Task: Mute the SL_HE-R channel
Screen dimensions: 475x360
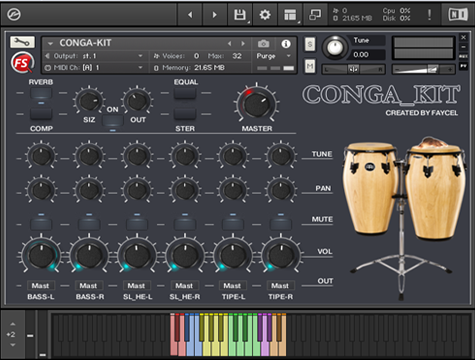Action: [185, 224]
